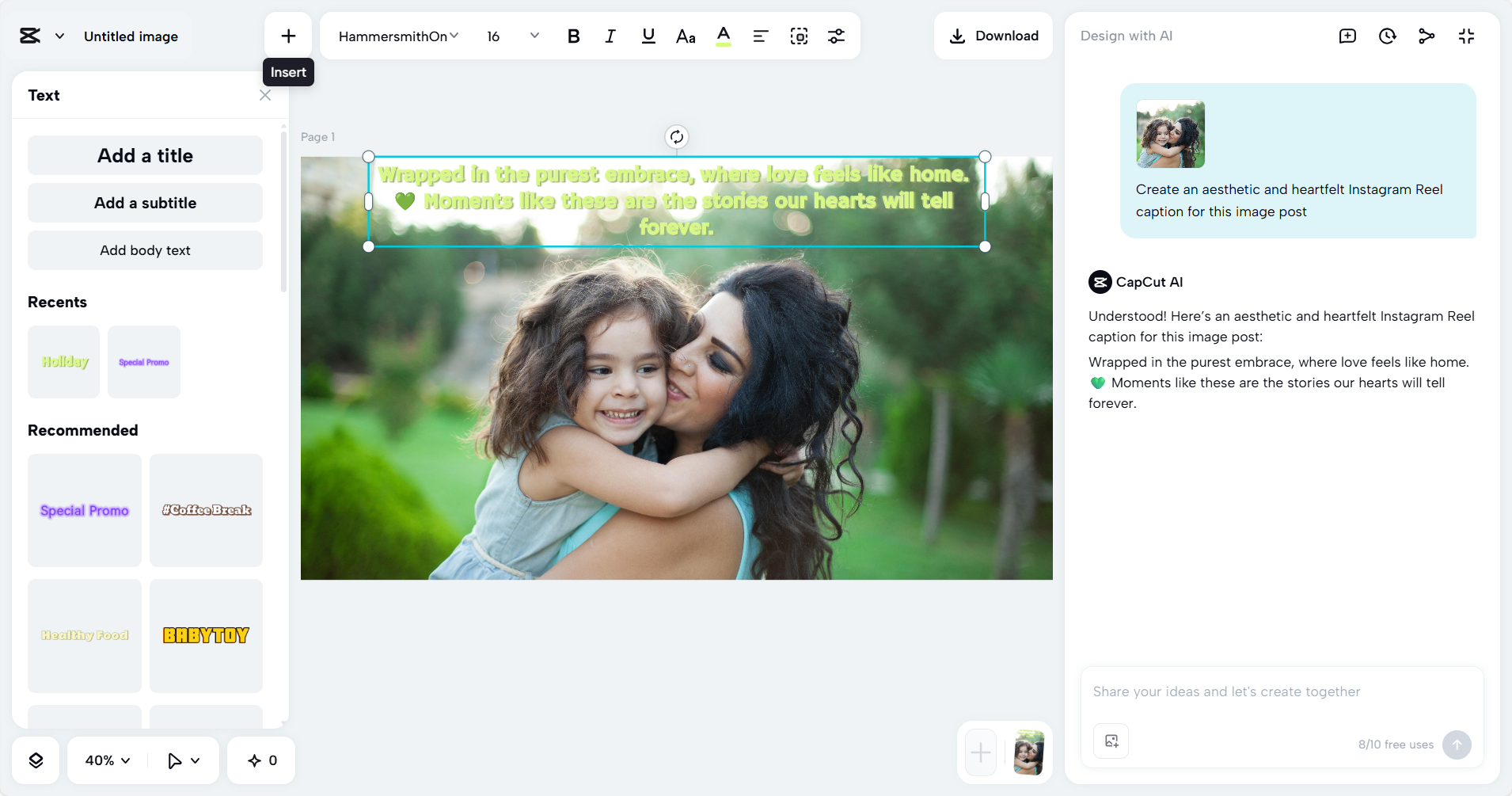This screenshot has height=796, width=1512.
Task: Click the Page 1 label
Action: click(x=317, y=137)
